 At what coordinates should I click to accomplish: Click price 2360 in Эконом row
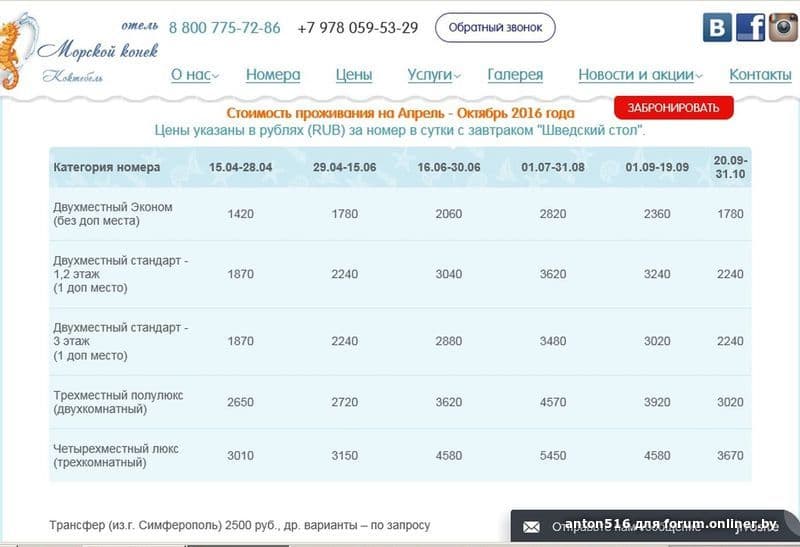tap(657, 214)
